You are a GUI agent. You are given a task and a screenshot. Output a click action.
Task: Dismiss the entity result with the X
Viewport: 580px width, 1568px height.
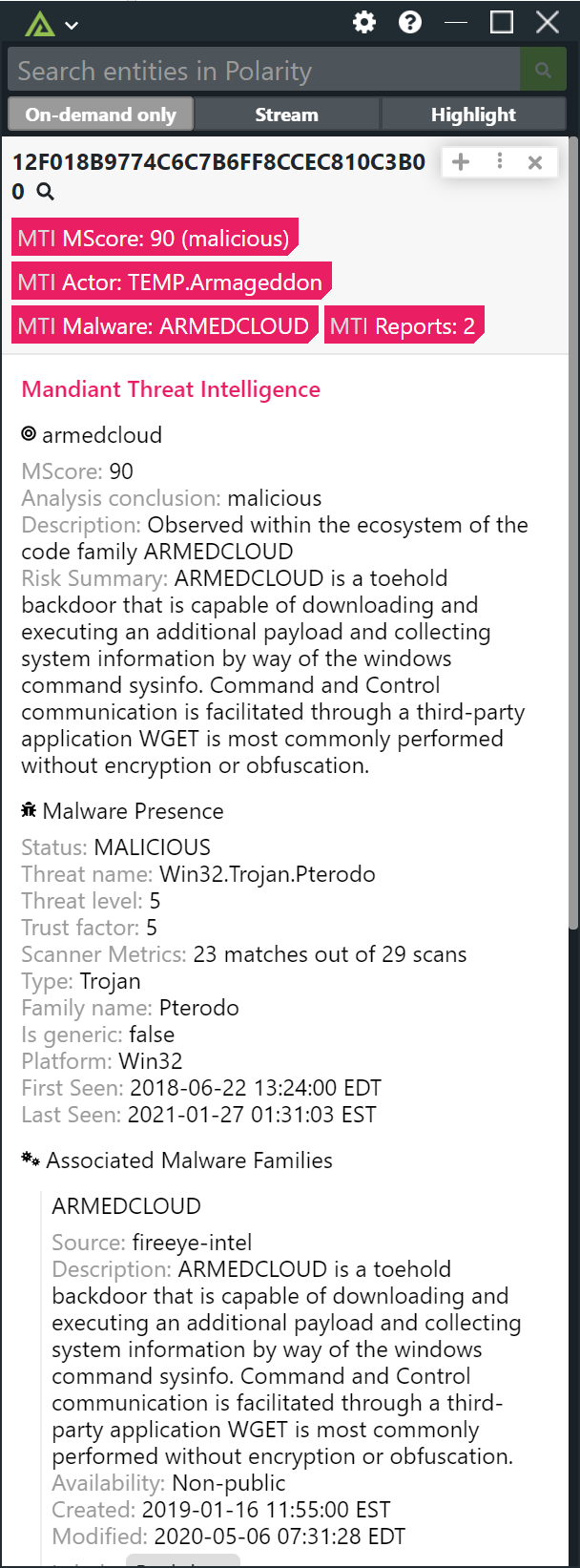tap(535, 162)
